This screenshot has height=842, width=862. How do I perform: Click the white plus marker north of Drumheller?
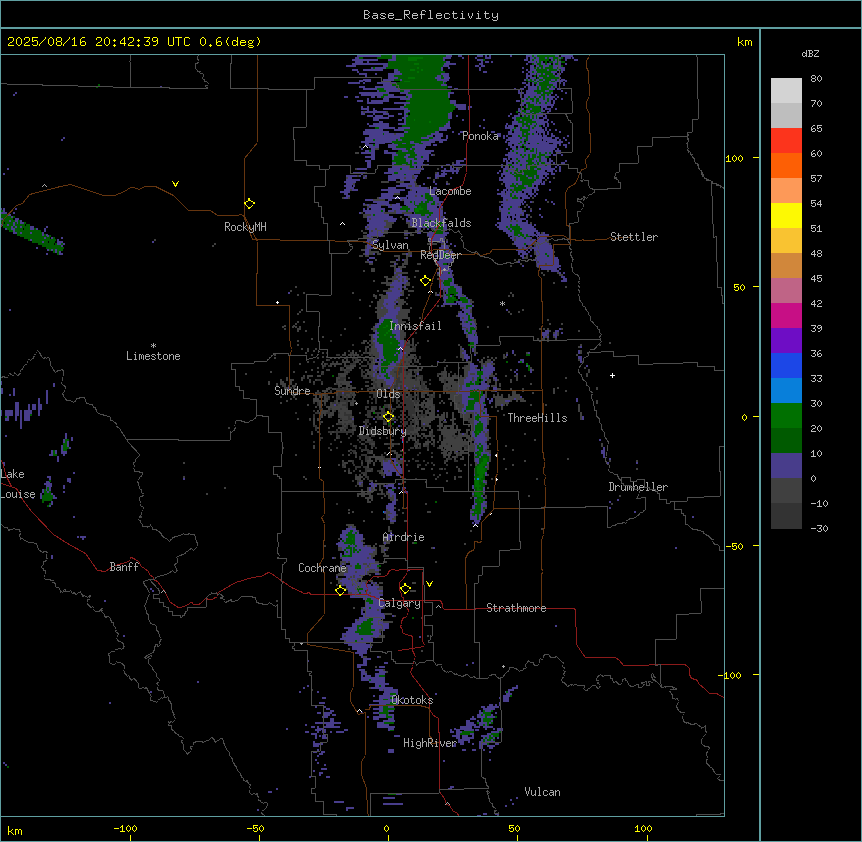coord(612,375)
